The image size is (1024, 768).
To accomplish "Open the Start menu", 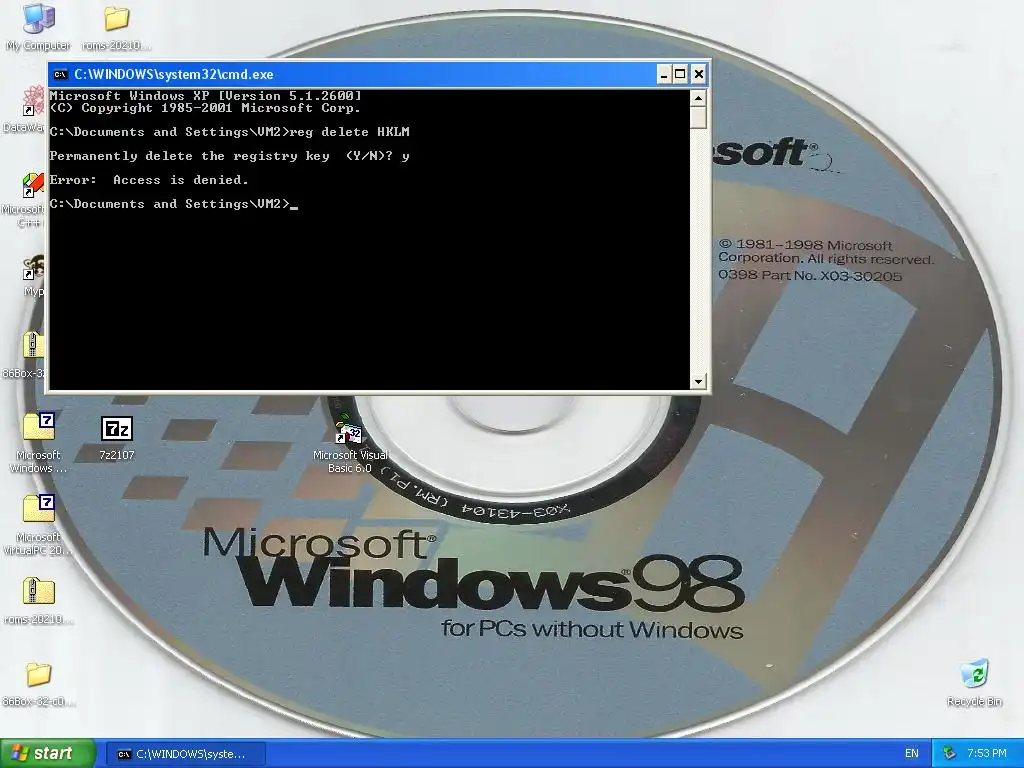I will pyautogui.click(x=47, y=753).
